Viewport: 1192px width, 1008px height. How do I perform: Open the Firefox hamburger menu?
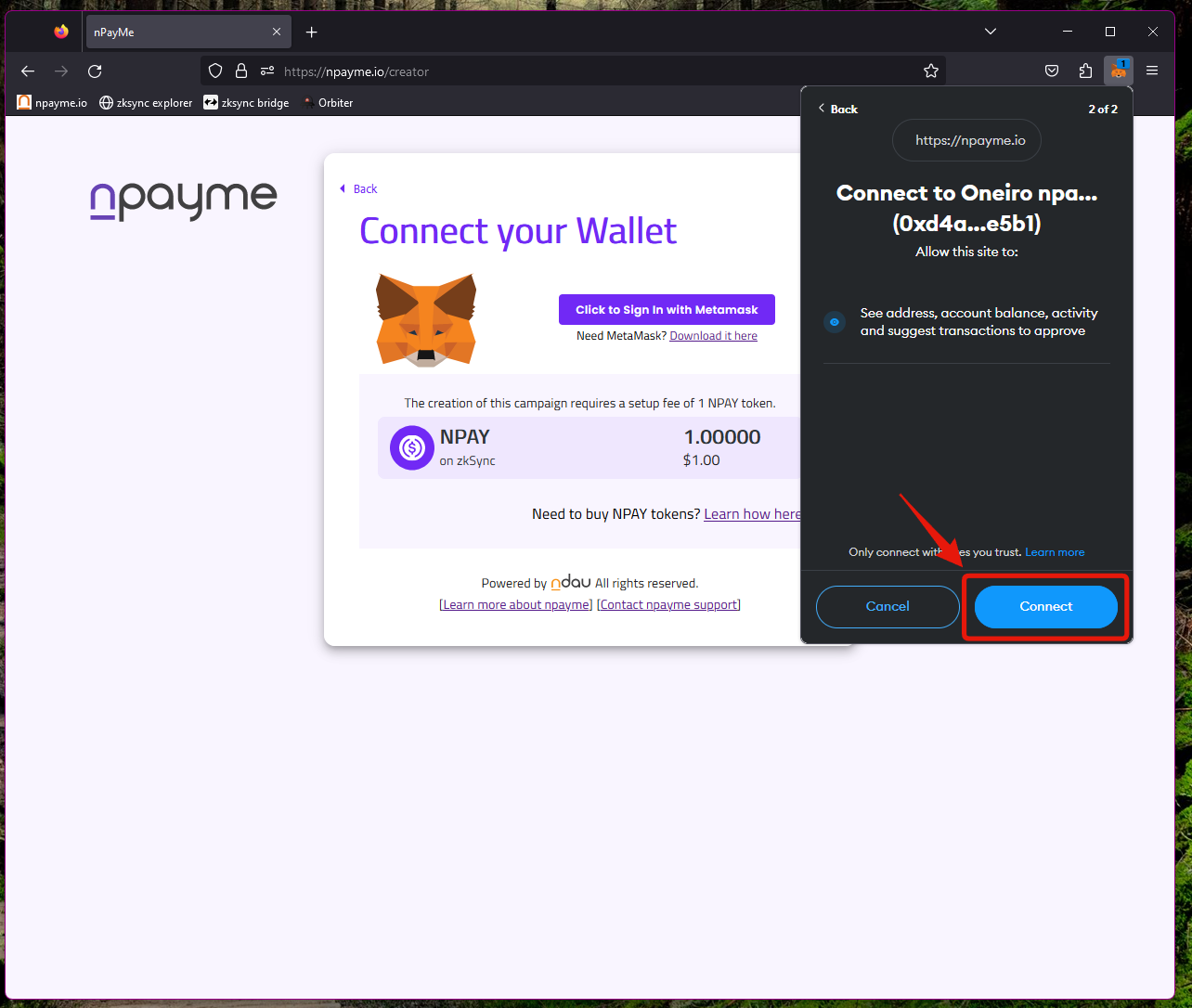tap(1152, 71)
